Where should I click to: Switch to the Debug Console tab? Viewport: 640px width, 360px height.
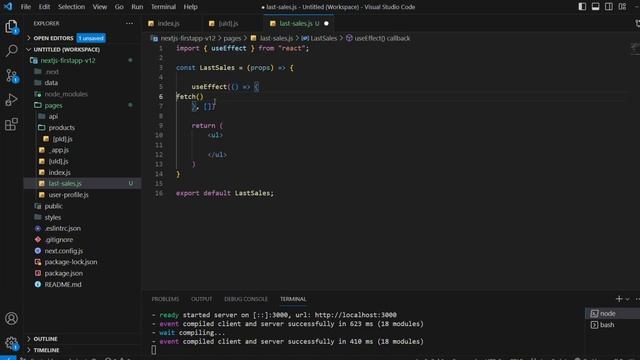pos(246,299)
